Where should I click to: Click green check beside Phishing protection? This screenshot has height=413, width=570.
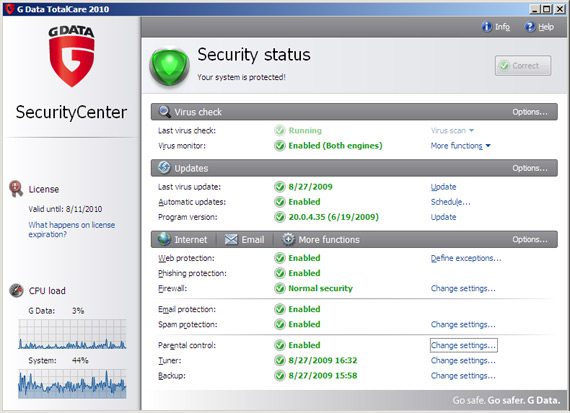tap(280, 273)
